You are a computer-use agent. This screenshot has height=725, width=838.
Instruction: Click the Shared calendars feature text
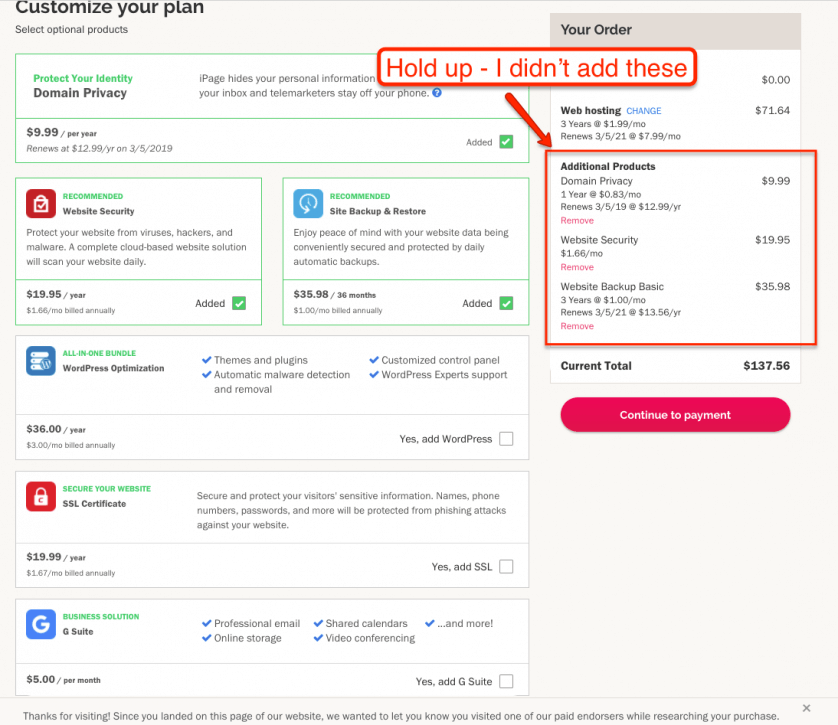[366, 623]
